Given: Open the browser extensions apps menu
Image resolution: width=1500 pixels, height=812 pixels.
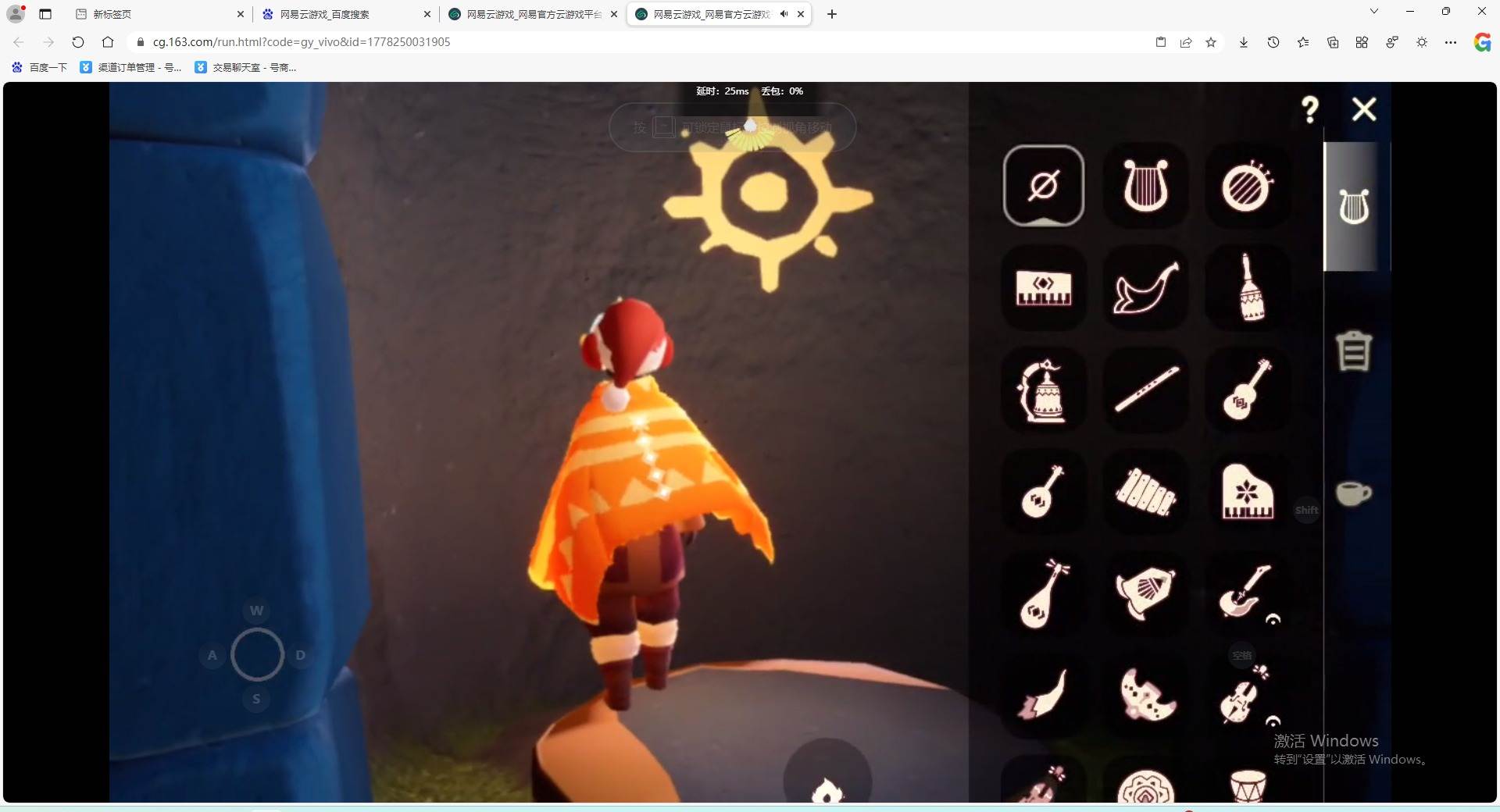Looking at the screenshot, I should [1362, 42].
